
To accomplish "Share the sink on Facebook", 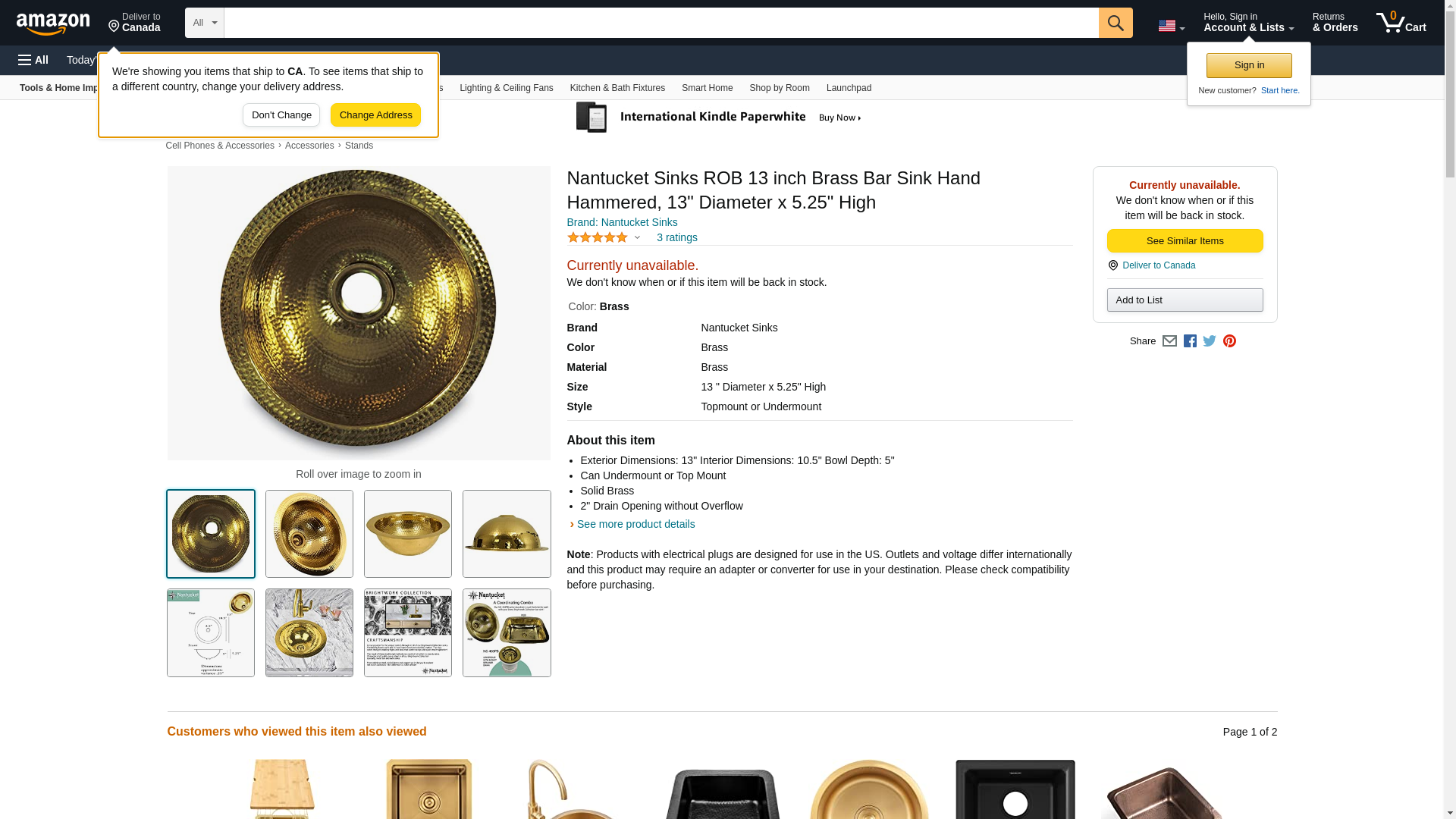I will tap(1190, 341).
